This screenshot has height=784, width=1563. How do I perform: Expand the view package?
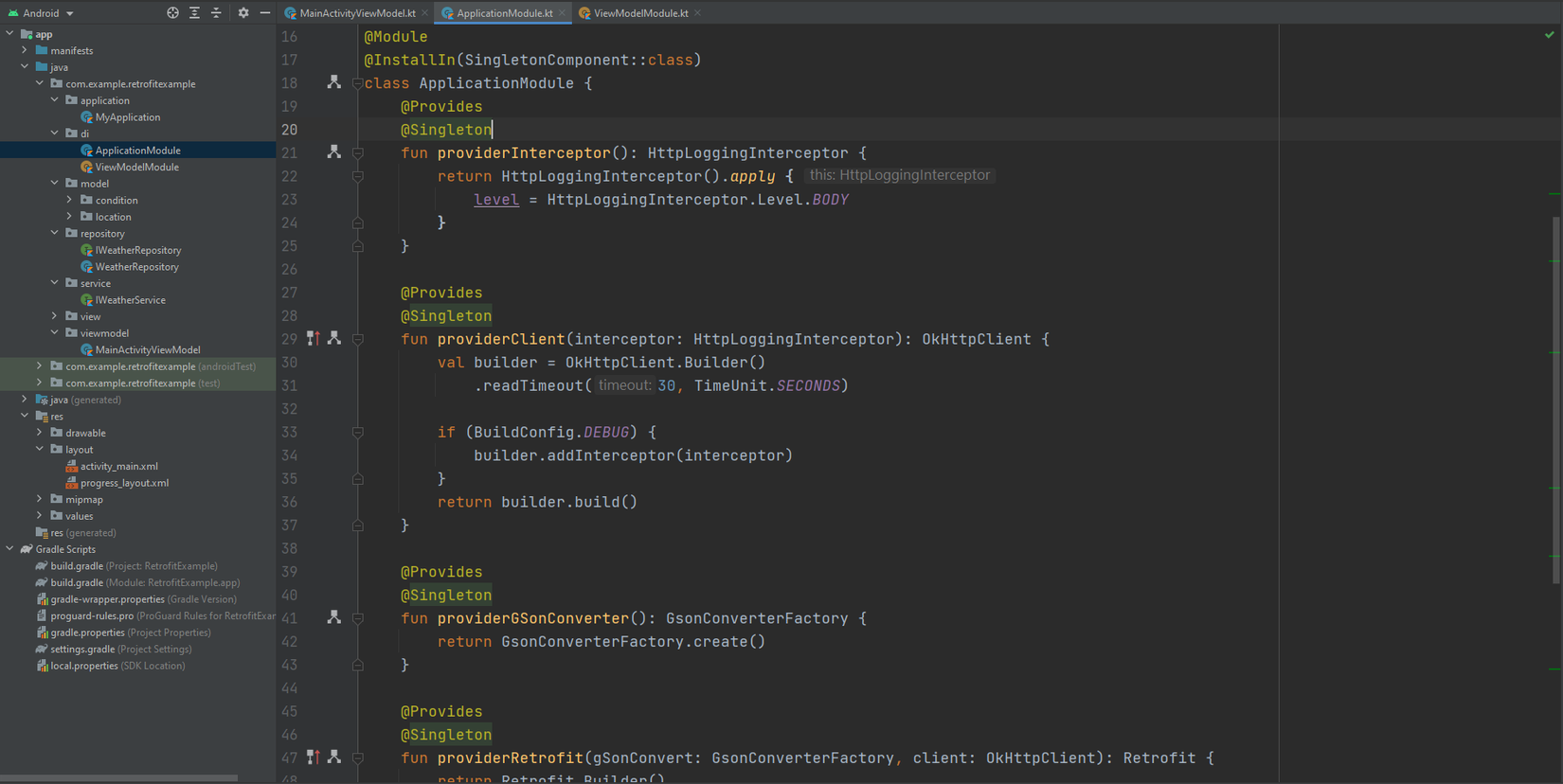[x=55, y=316]
